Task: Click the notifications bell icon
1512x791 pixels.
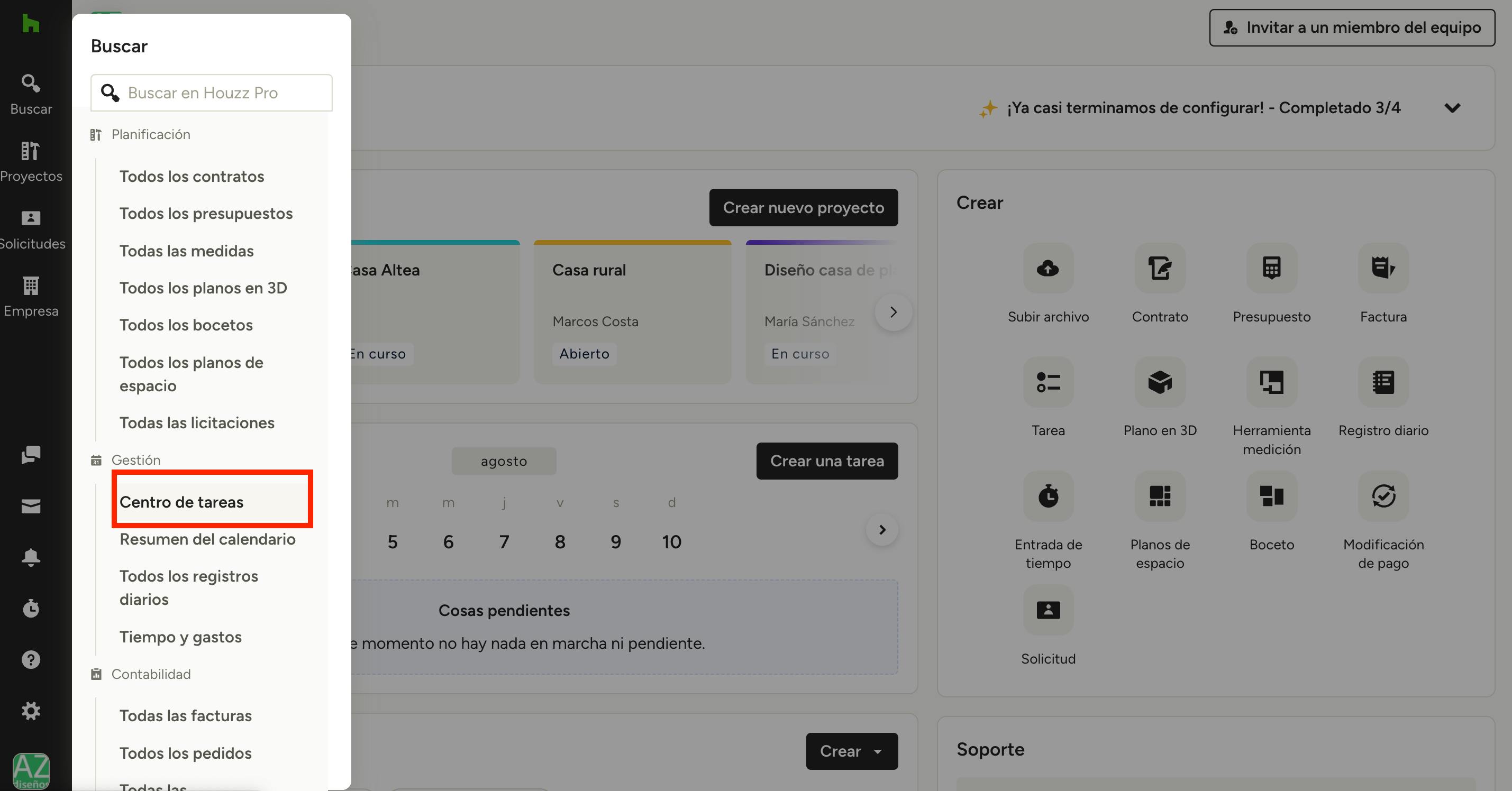Action: point(31,557)
